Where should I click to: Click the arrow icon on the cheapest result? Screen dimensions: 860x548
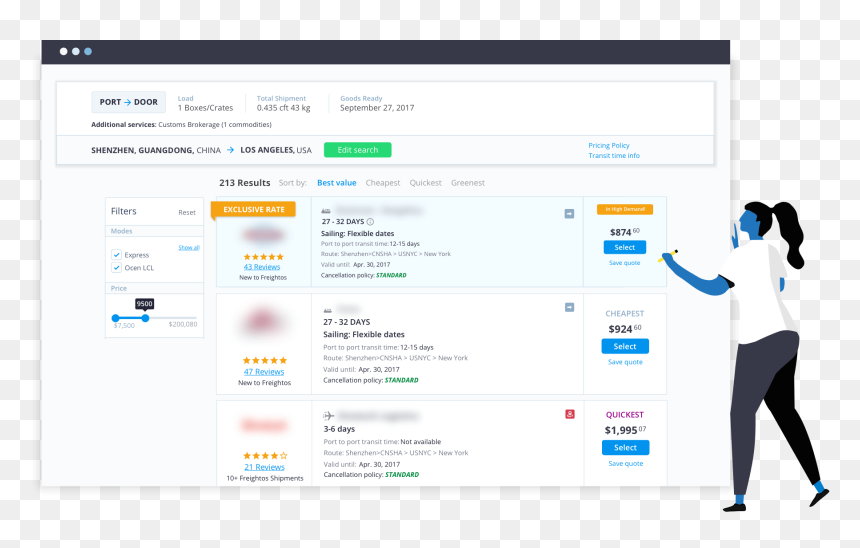tap(569, 307)
